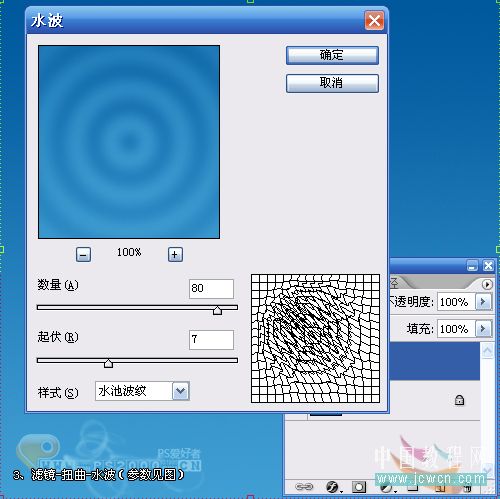Click the adjustment layer half-circle icon
The height and width of the screenshot is (499, 500).
pyautogui.click(x=387, y=488)
